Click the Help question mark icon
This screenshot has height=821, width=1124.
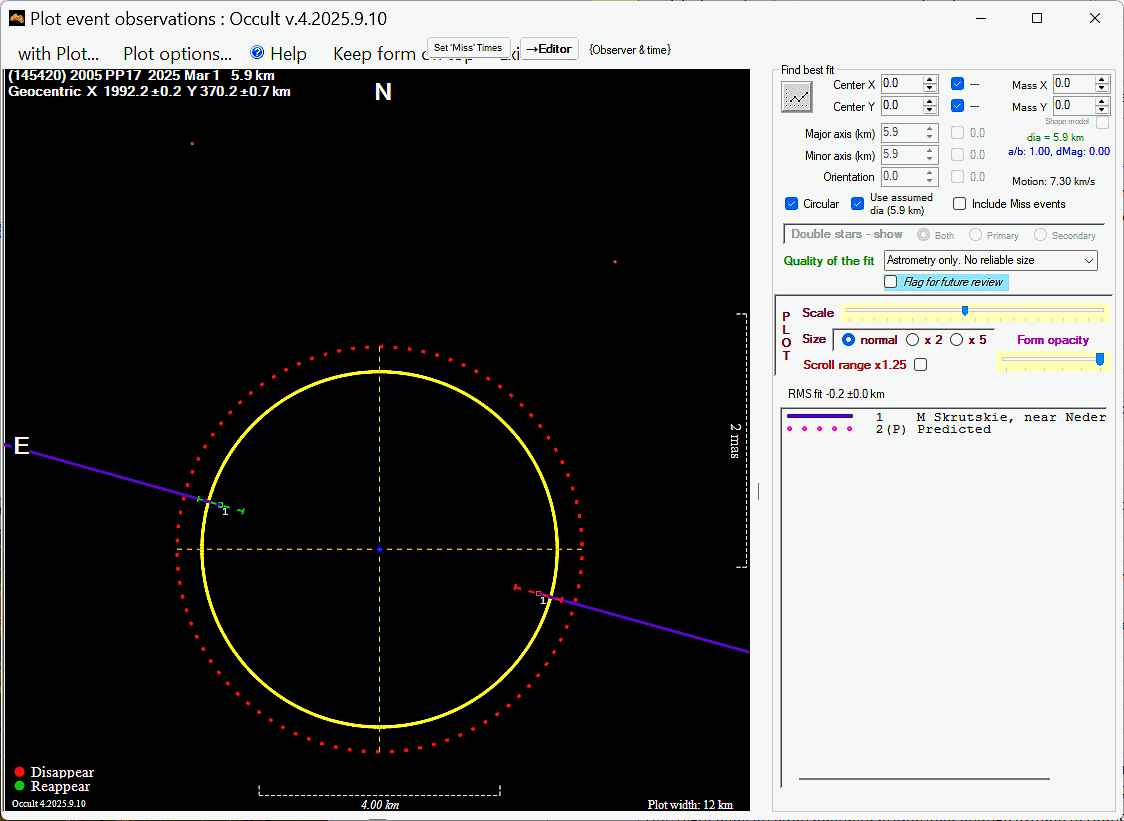pyautogui.click(x=257, y=53)
